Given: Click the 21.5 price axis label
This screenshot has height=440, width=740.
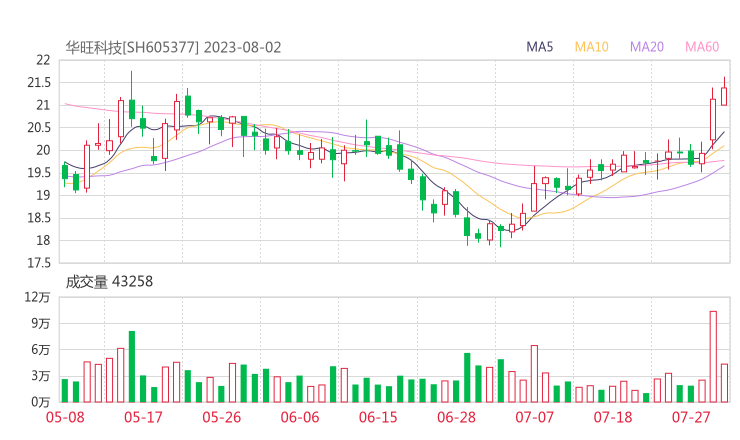Looking at the screenshot, I should (x=39, y=83).
